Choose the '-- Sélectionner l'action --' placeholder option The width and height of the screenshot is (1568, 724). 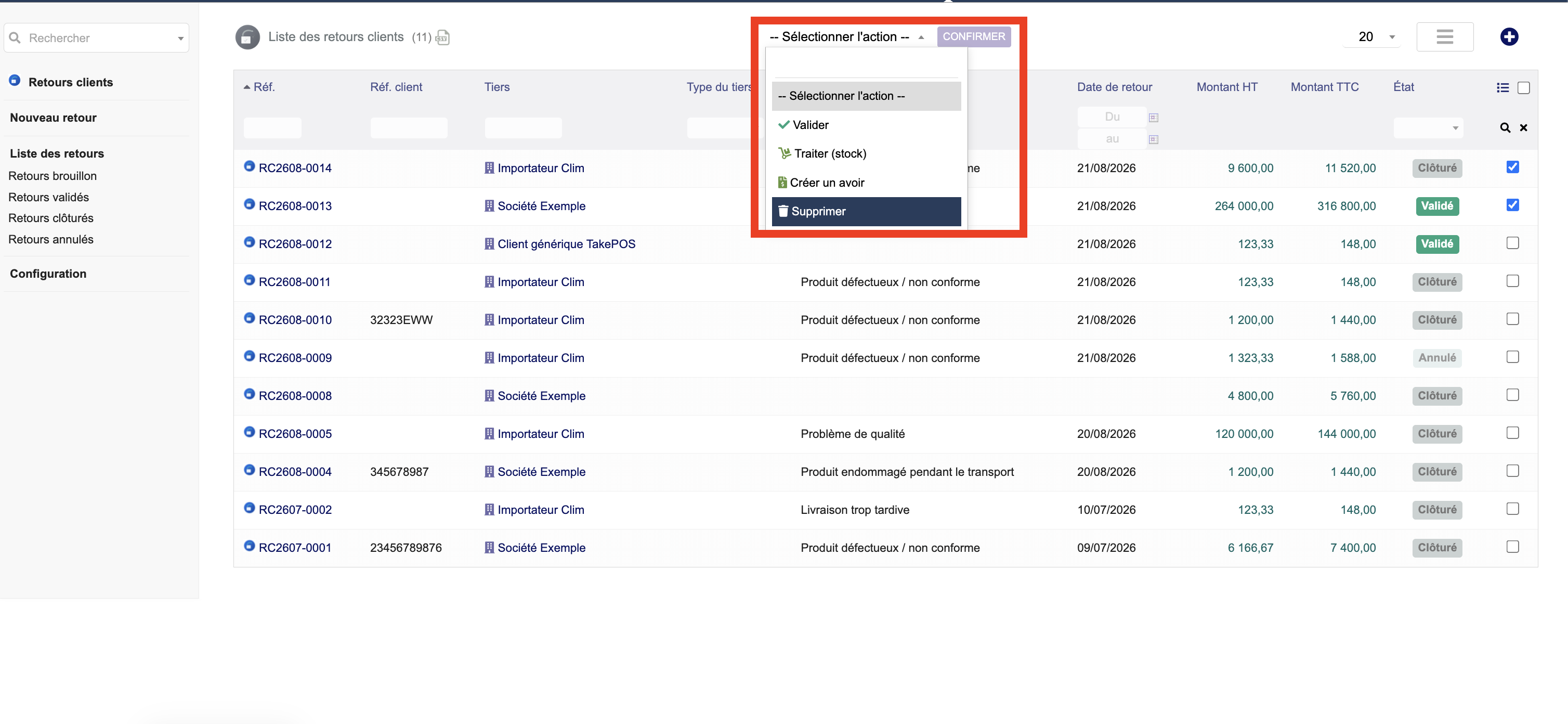[x=866, y=96]
